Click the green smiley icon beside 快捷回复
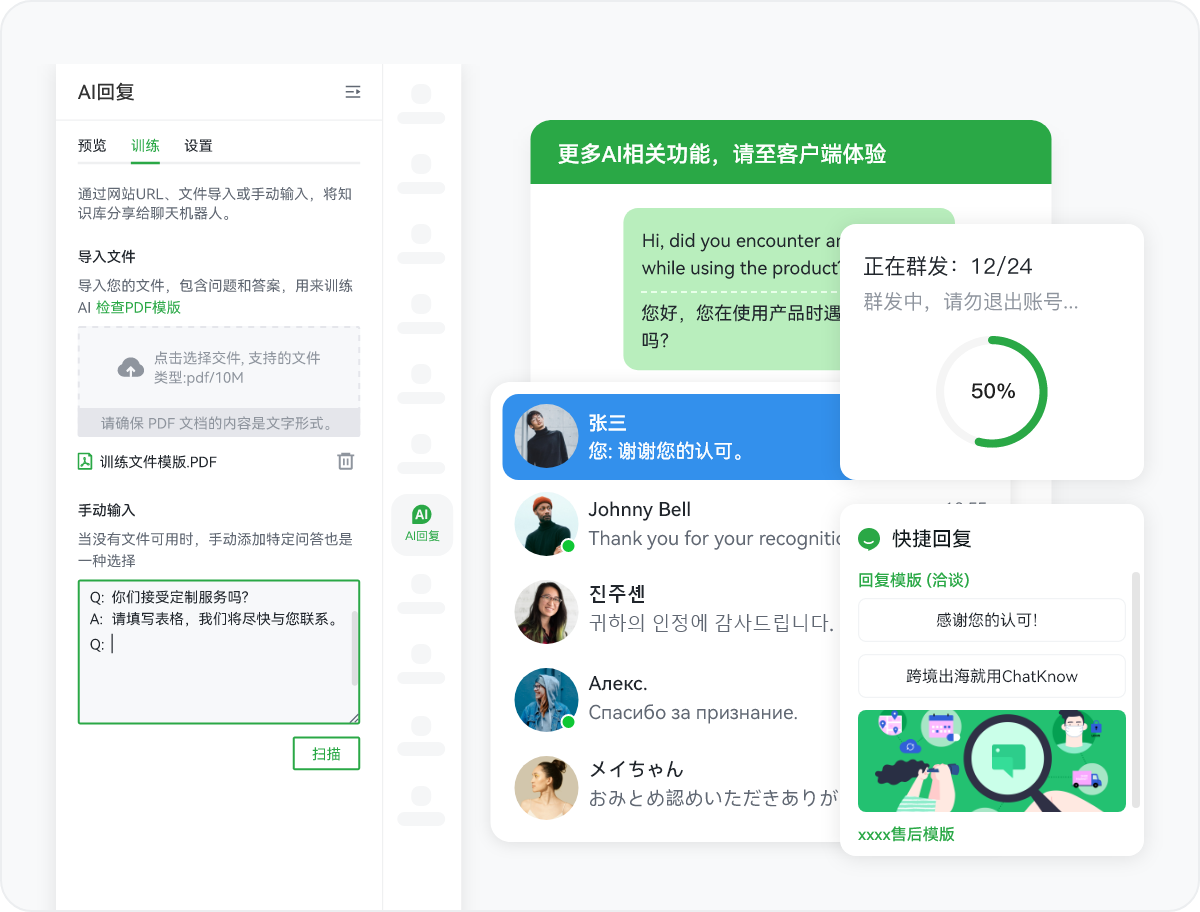Viewport: 1200px width, 912px height. tap(869, 539)
